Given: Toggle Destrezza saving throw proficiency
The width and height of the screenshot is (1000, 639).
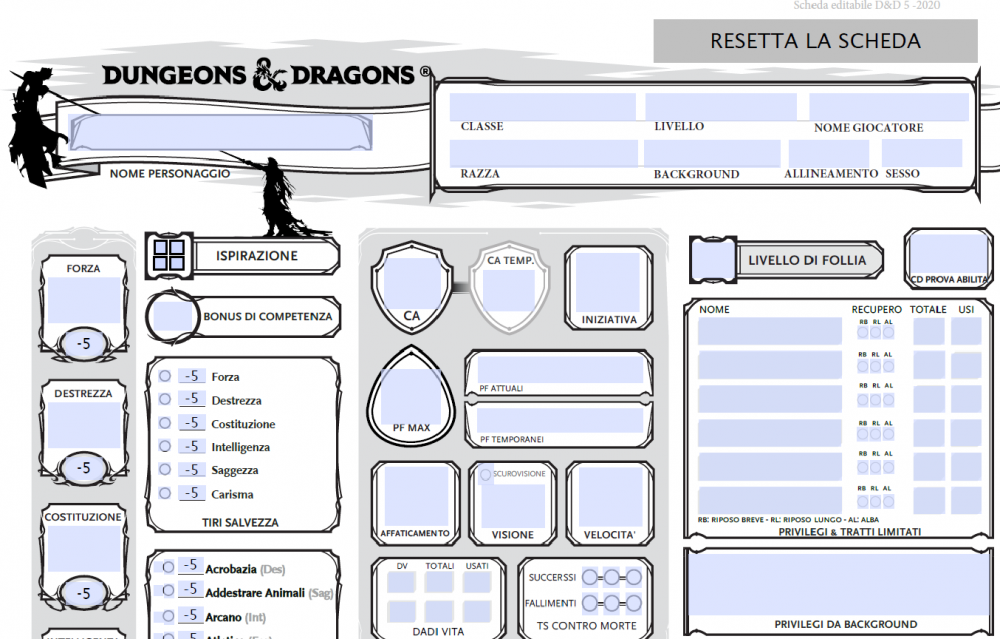Looking at the screenshot, I should [x=165, y=399].
